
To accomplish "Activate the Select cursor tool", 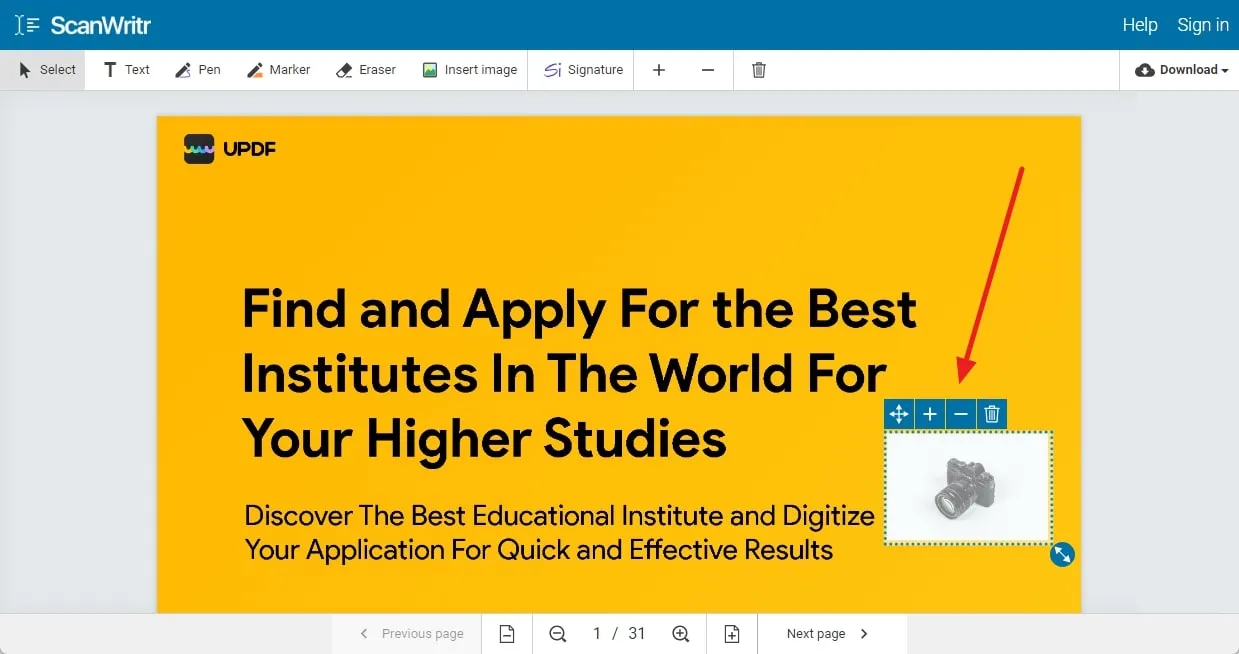I will [x=47, y=70].
